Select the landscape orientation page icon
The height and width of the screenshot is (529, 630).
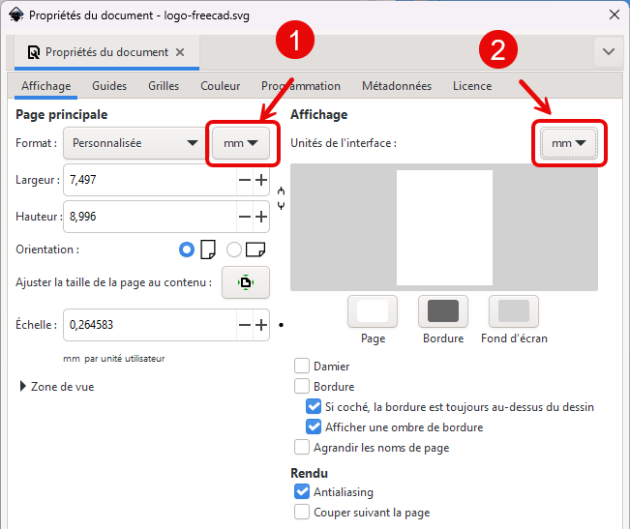tap(255, 249)
